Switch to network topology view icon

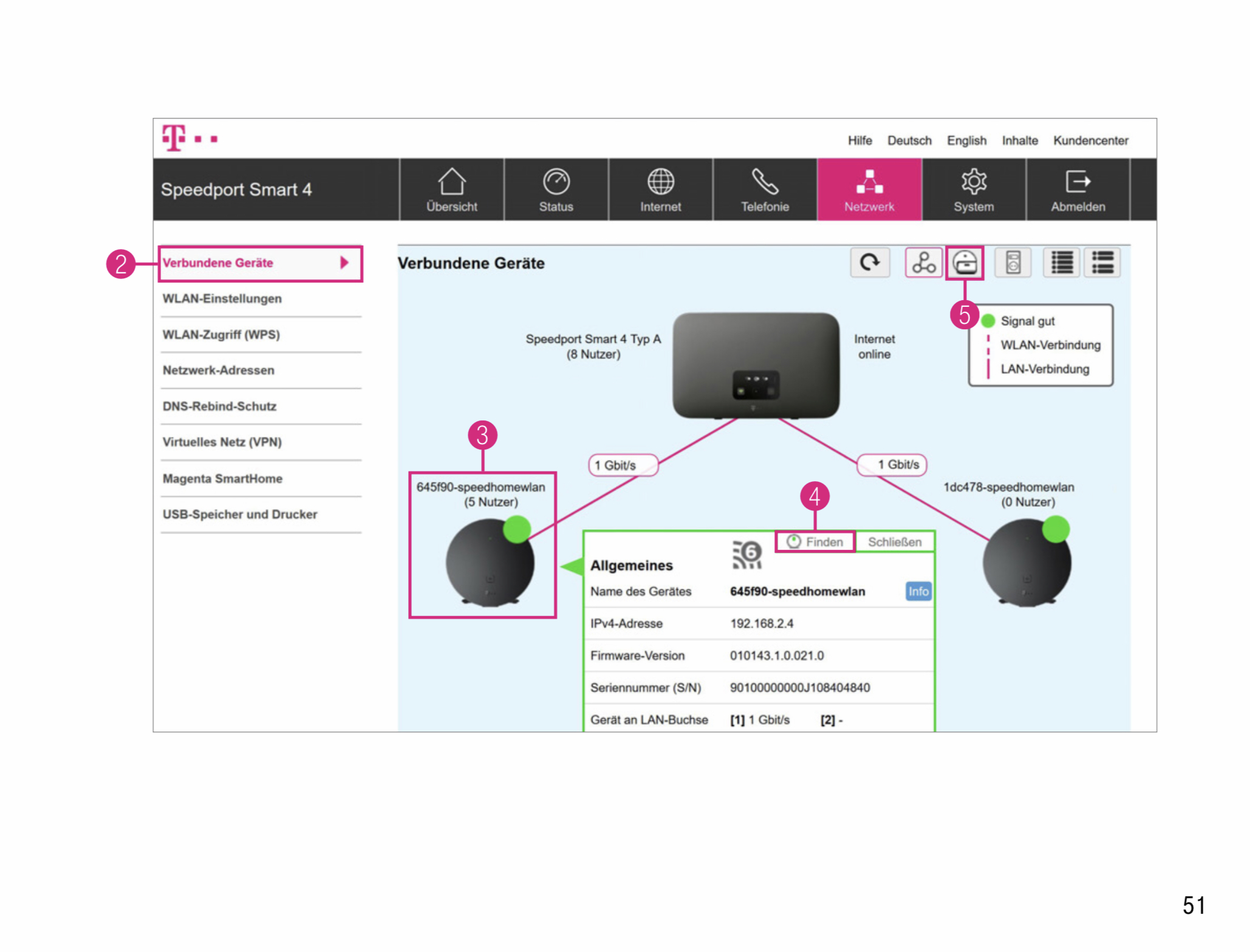pyautogui.click(x=923, y=263)
